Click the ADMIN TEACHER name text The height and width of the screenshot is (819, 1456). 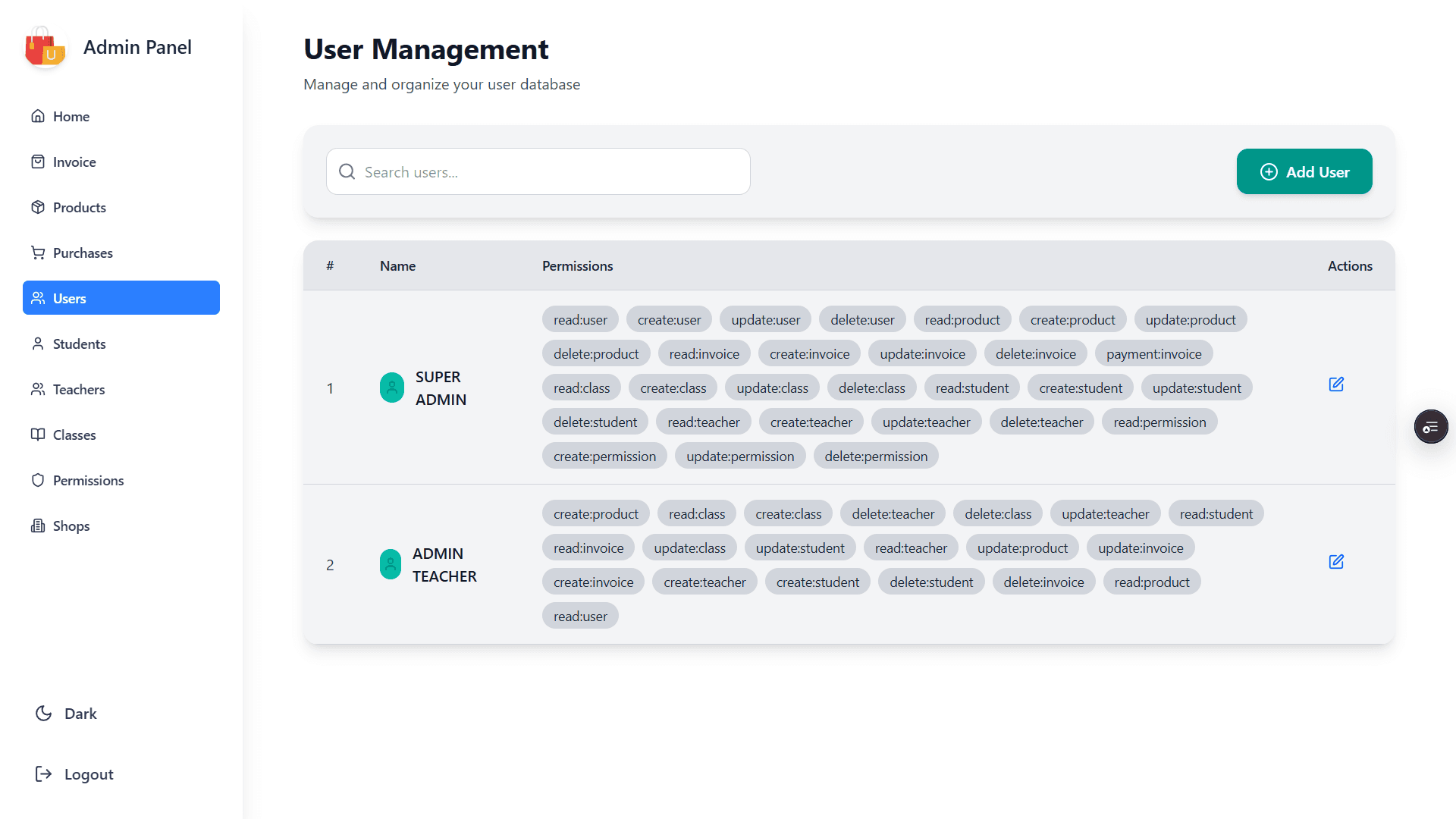tap(444, 564)
